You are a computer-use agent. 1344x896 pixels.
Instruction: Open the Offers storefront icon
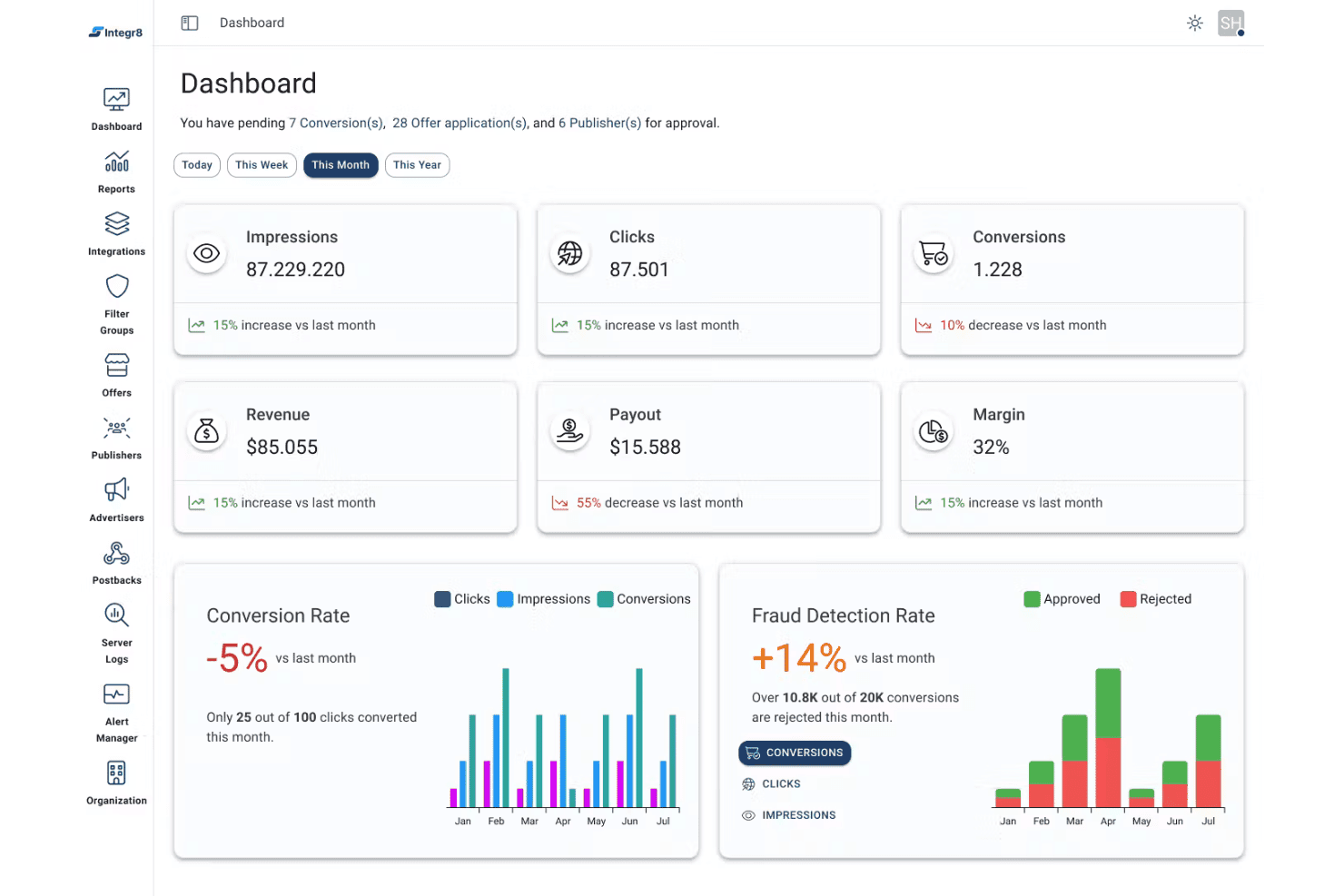tap(116, 365)
